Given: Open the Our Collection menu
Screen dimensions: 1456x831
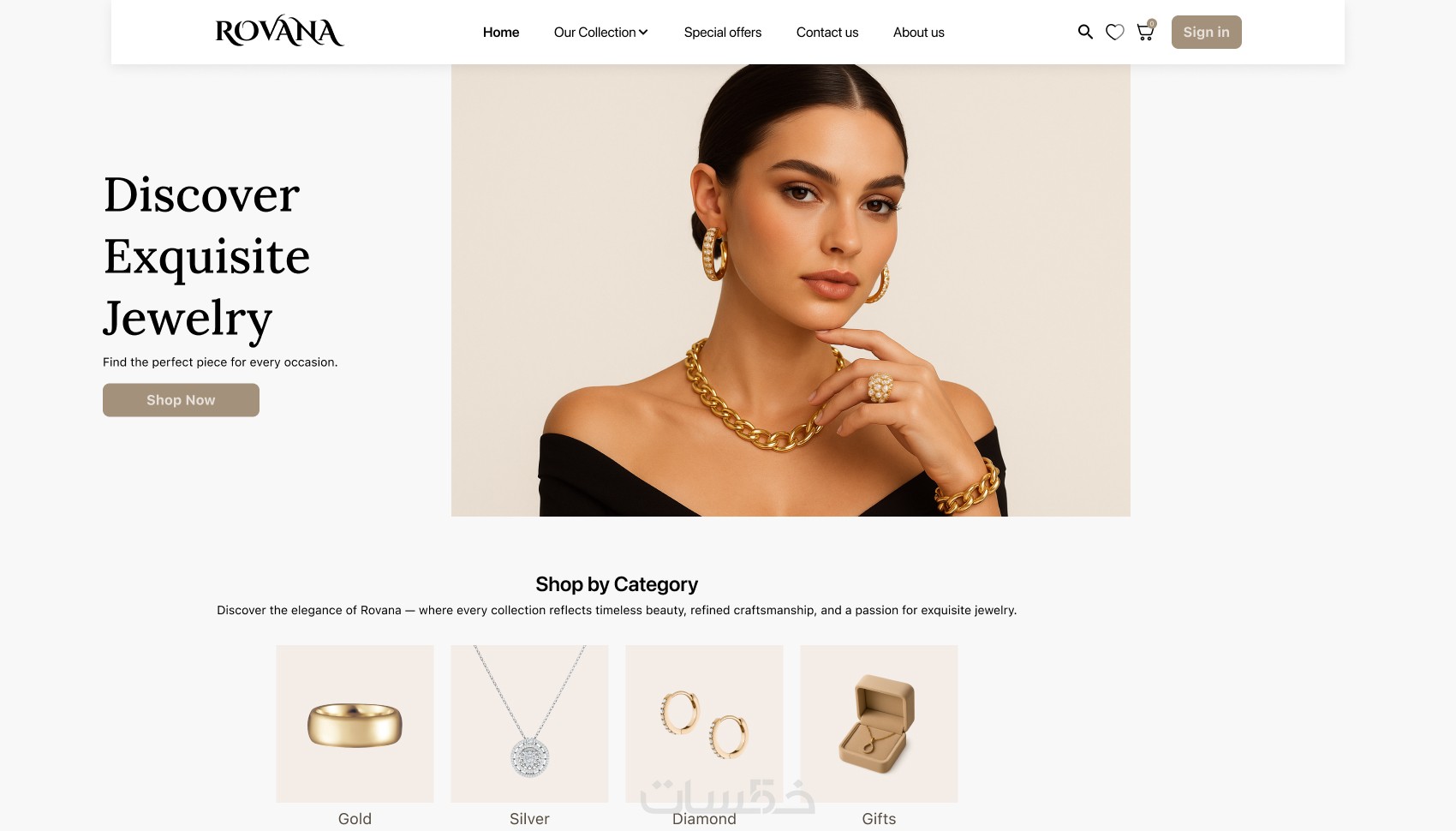Looking at the screenshot, I should 601,33.
